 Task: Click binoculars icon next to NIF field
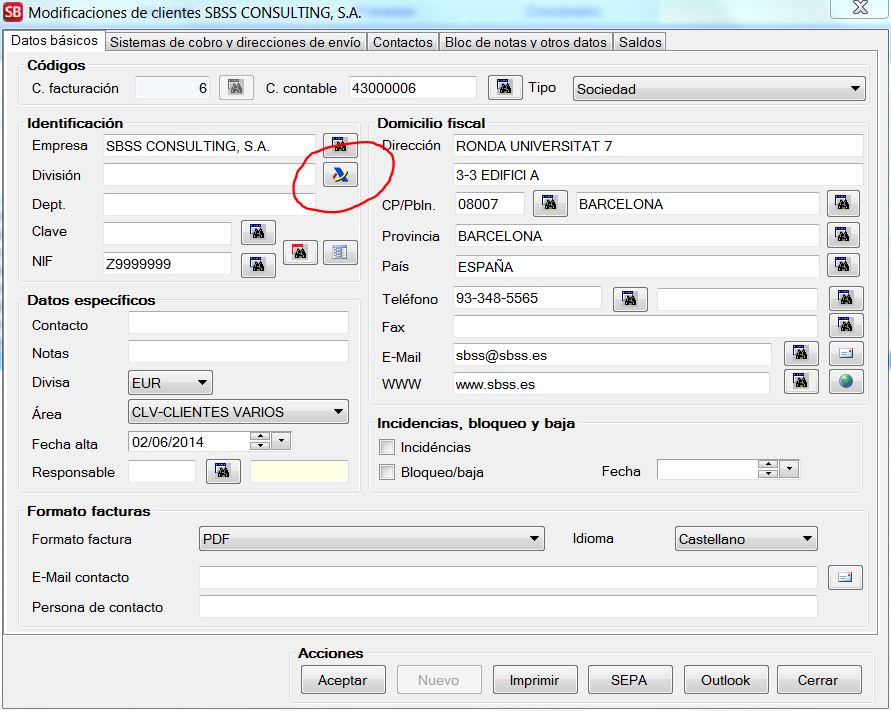pos(258,265)
